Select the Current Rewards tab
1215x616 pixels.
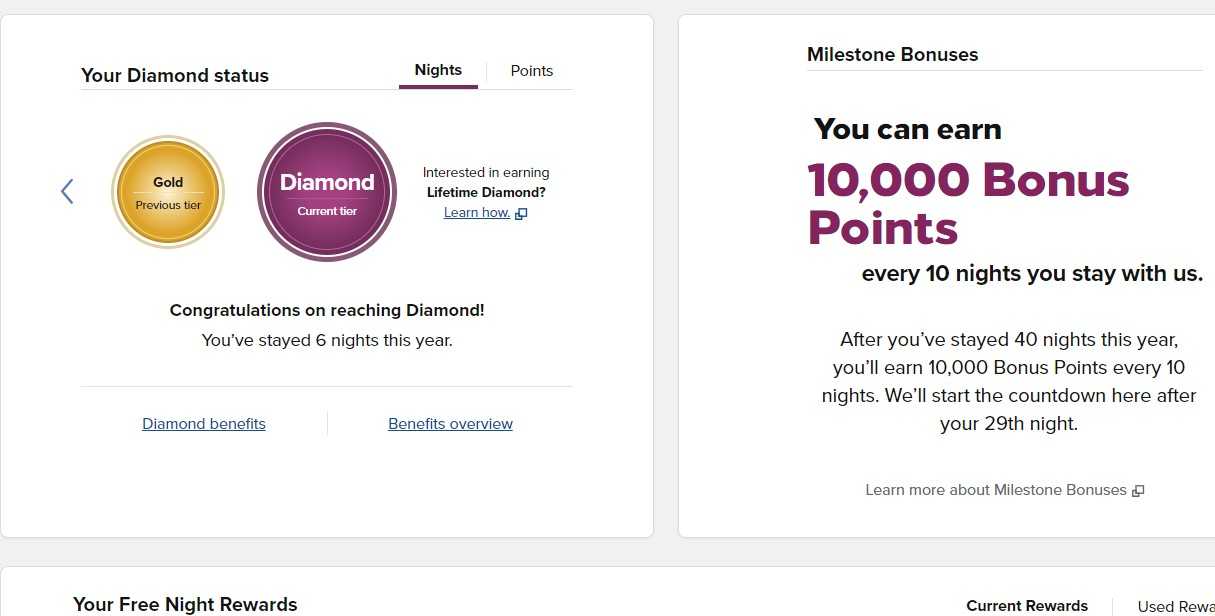tap(1027, 606)
